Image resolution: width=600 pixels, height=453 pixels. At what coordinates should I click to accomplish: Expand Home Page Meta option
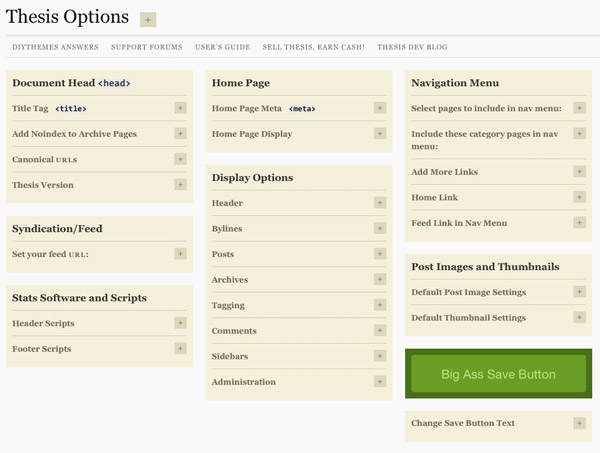point(380,108)
